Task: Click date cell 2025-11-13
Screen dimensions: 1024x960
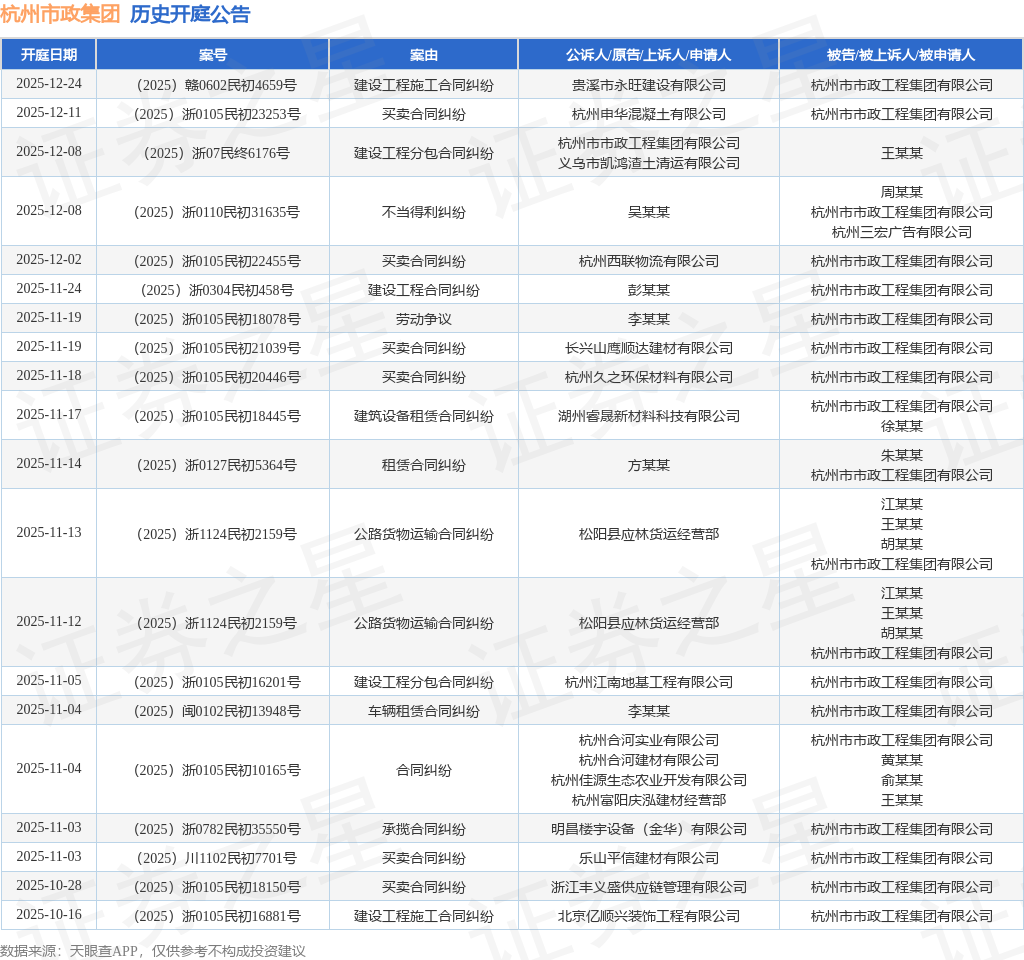Action: pyautogui.click(x=49, y=532)
